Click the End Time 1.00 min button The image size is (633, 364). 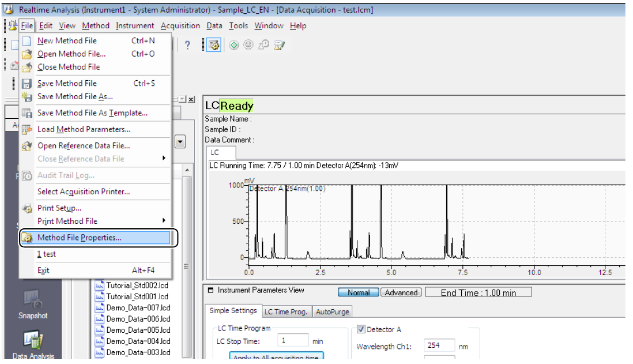click(x=478, y=292)
